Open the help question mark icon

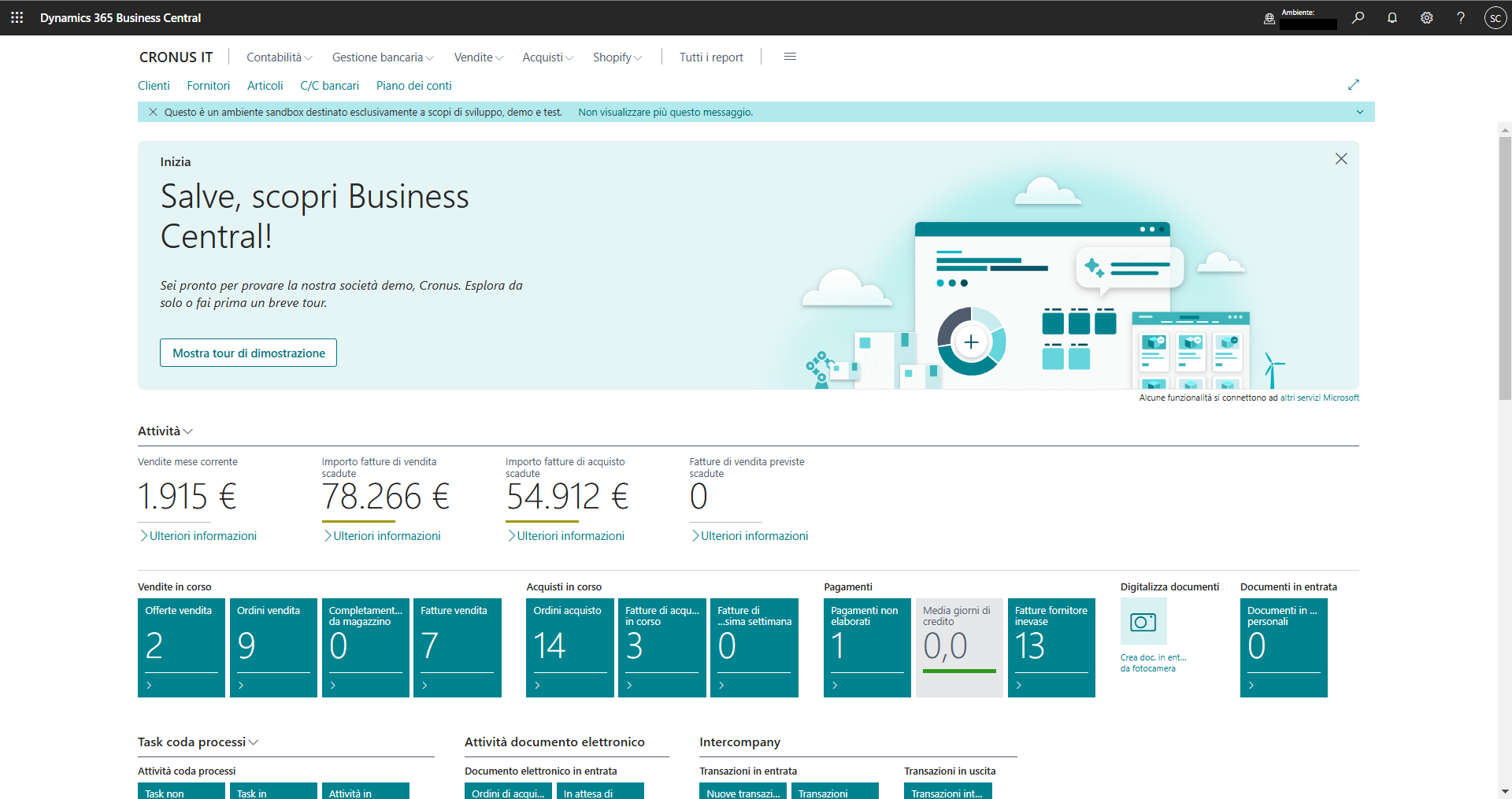point(1461,17)
